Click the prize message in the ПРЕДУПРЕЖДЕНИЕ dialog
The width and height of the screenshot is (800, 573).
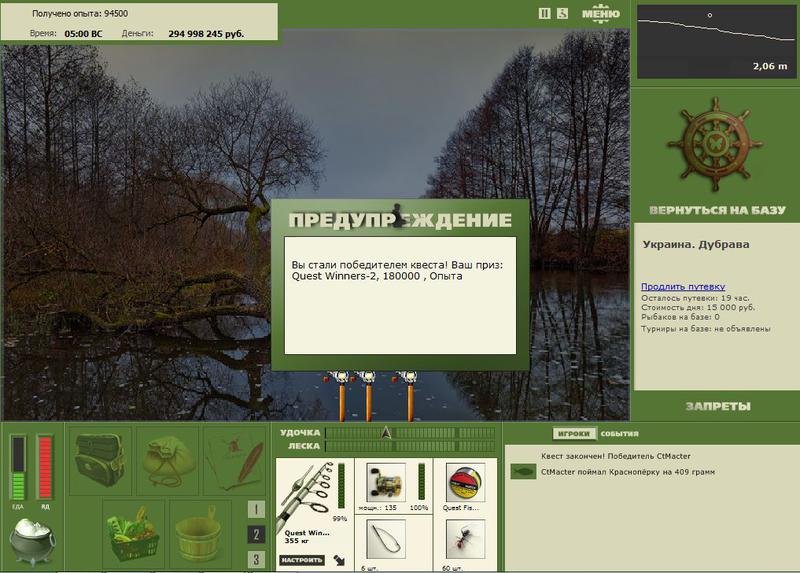tap(397, 270)
